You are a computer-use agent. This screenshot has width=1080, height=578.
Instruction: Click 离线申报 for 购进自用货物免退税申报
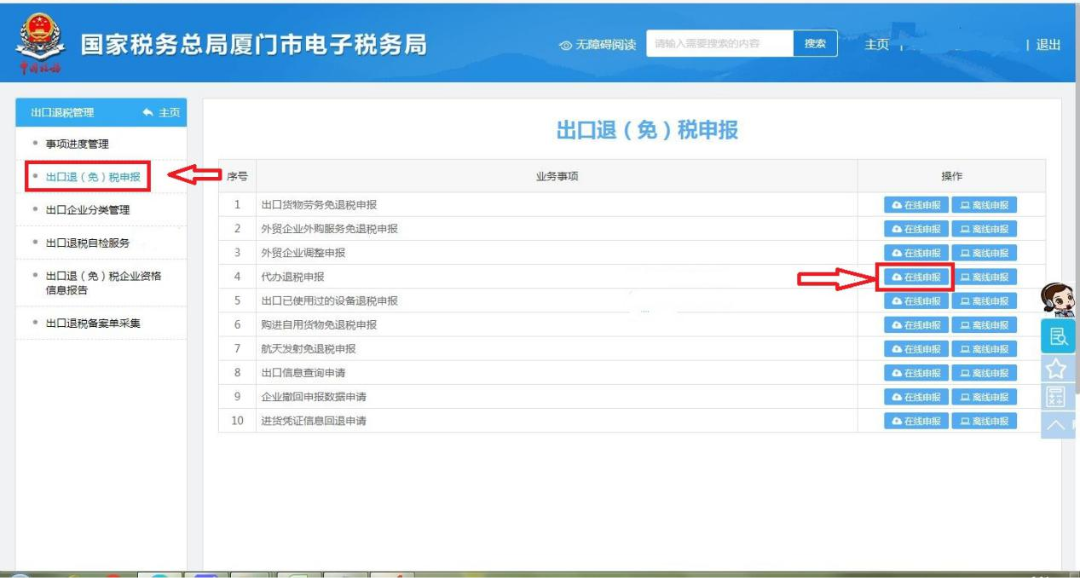point(984,324)
